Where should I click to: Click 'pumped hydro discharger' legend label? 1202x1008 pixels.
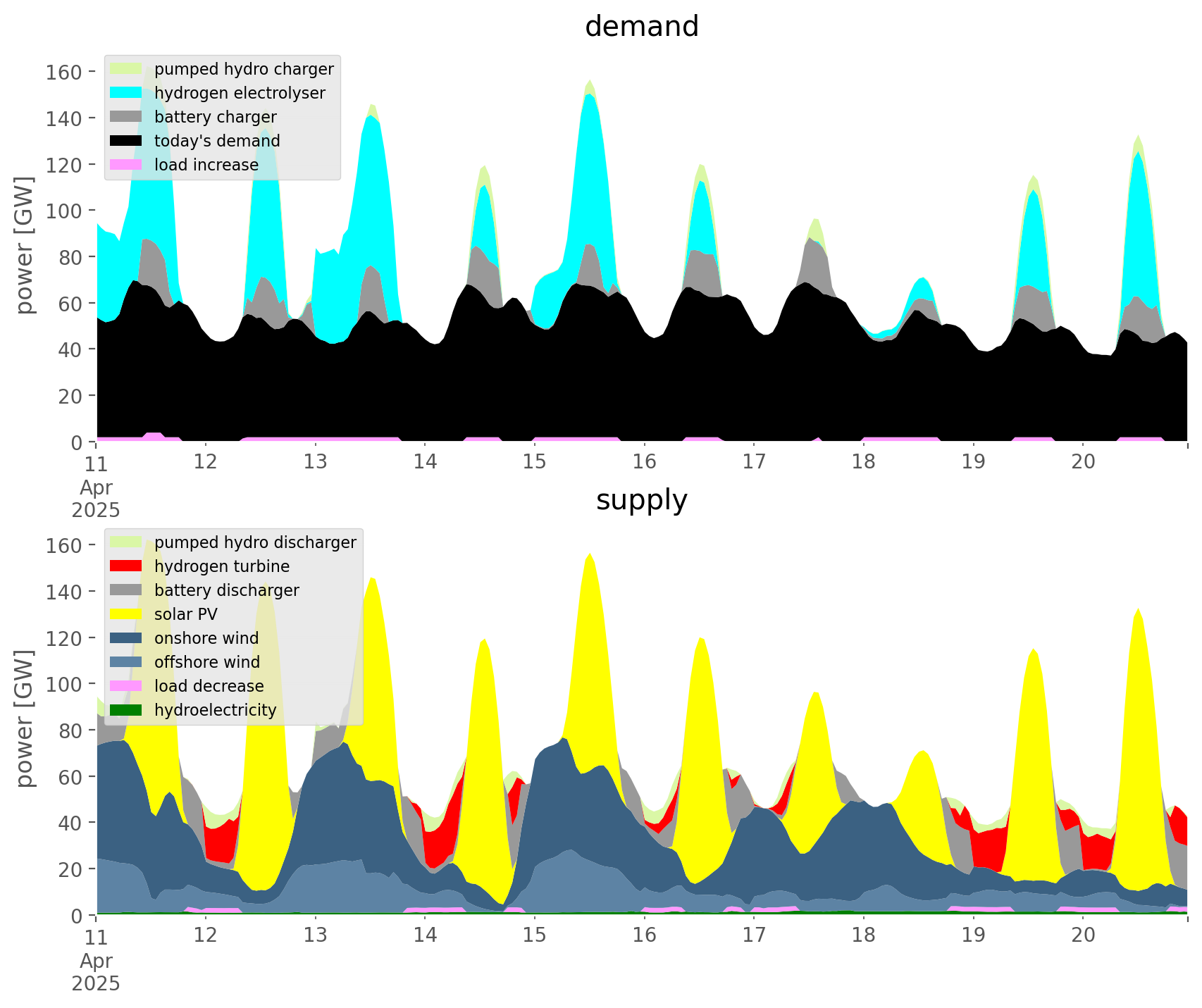255,542
